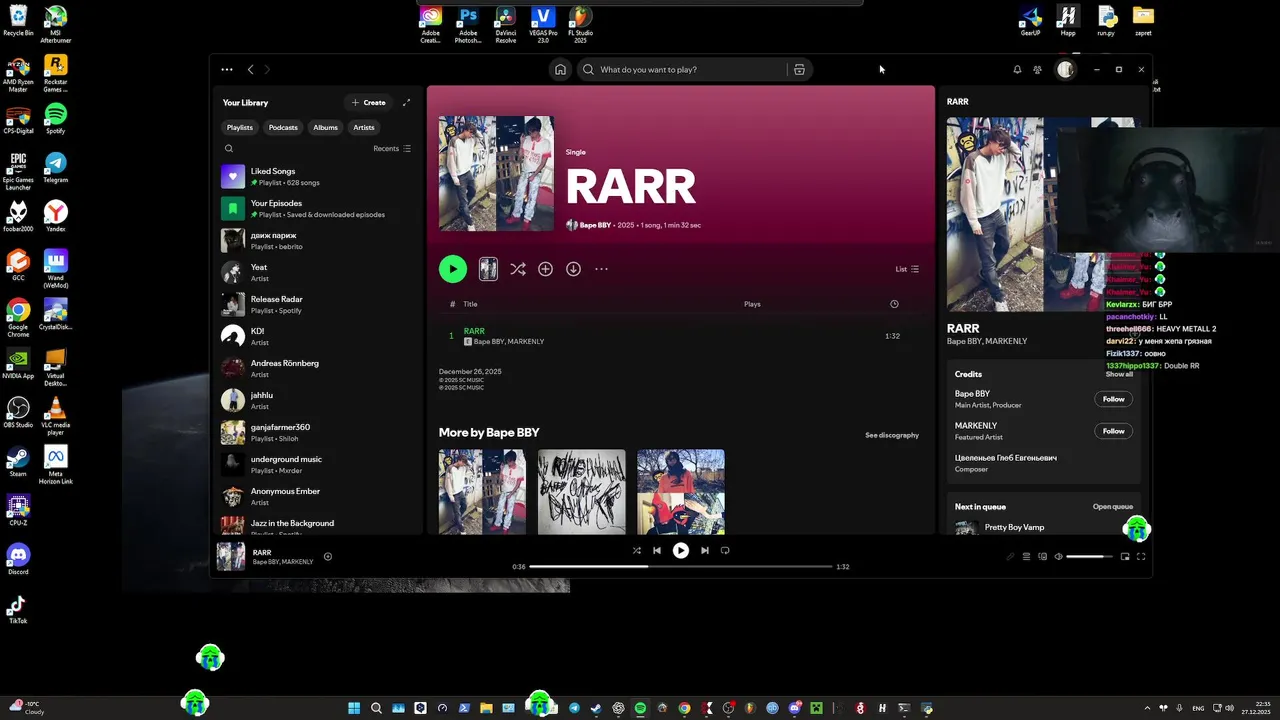1280x720 pixels.
Task: Add RARR to Your Library plus icon
Action: (545, 269)
